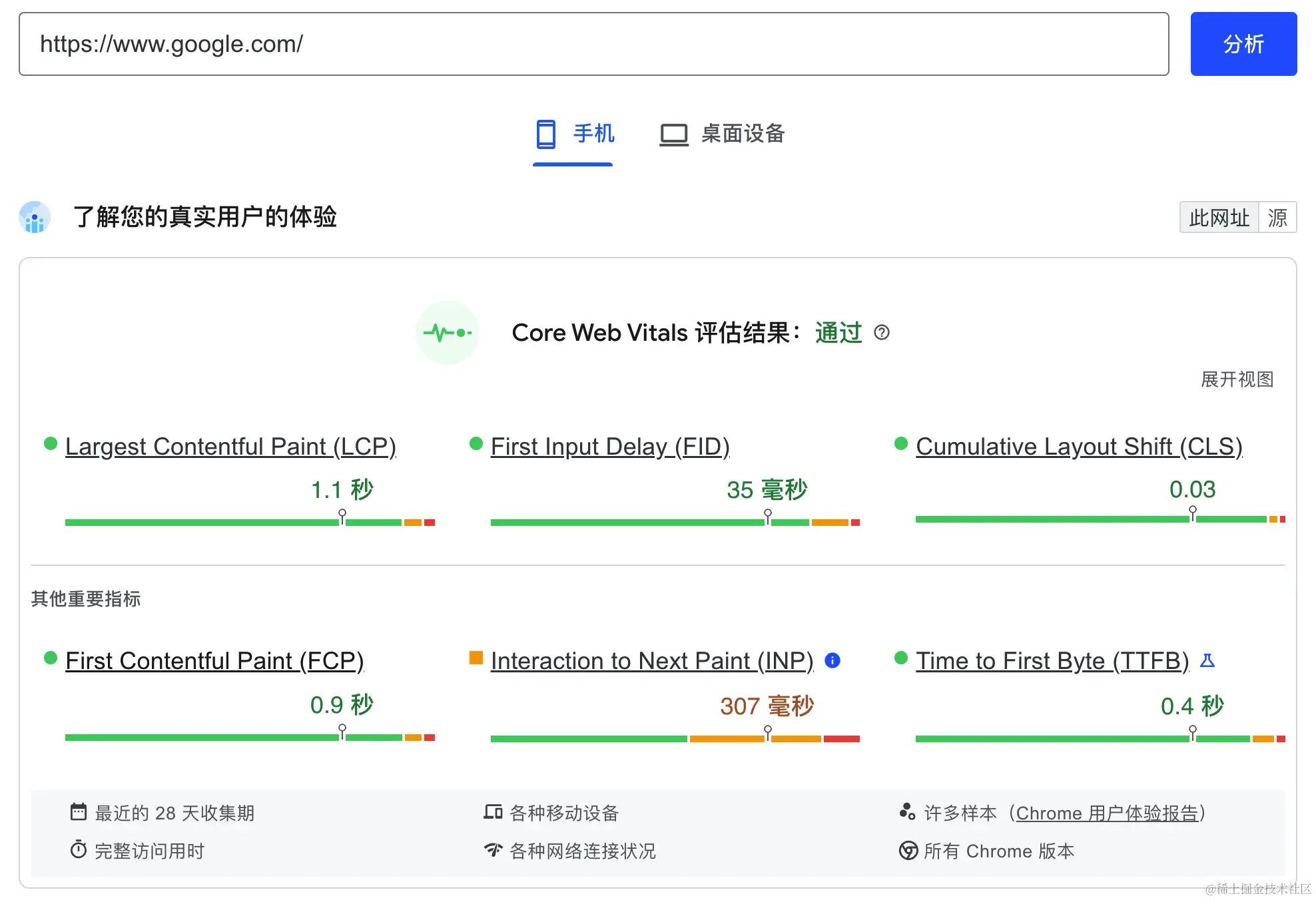Click the real-user experience chart icon
1316x900 pixels.
click(x=35, y=217)
